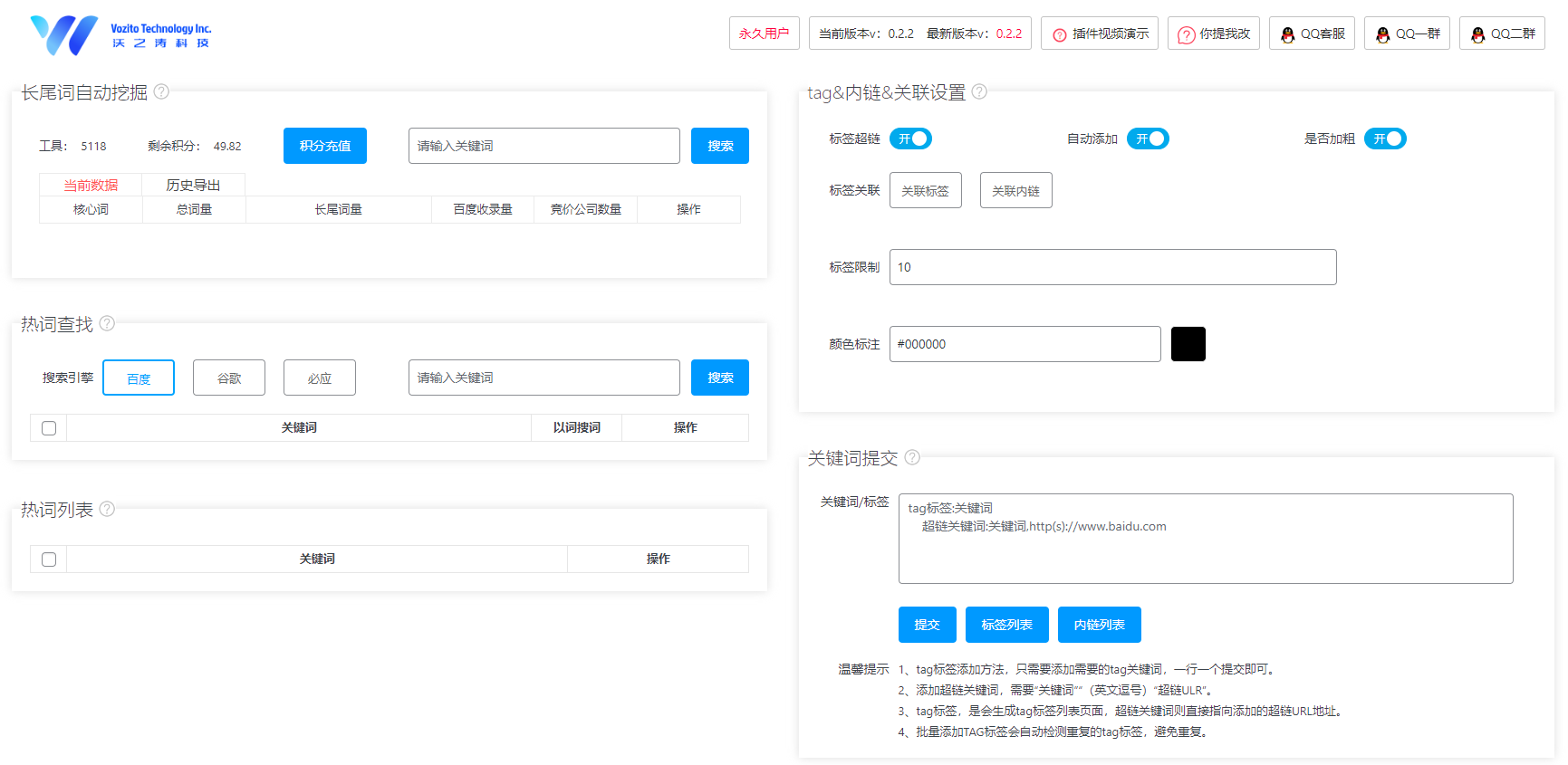The image size is (1568, 765).
Task: Click help icon beside tag&内链&关联设置
Action: 979,91
